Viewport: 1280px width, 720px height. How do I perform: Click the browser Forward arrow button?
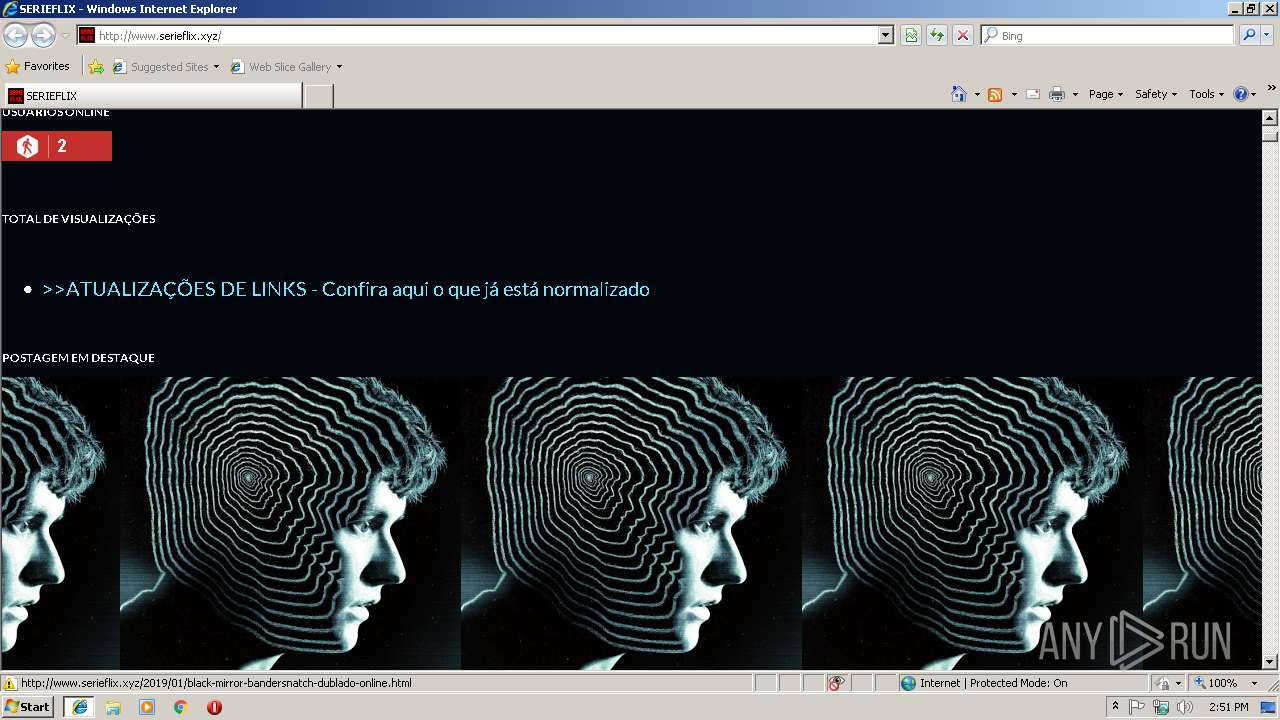click(x=43, y=35)
